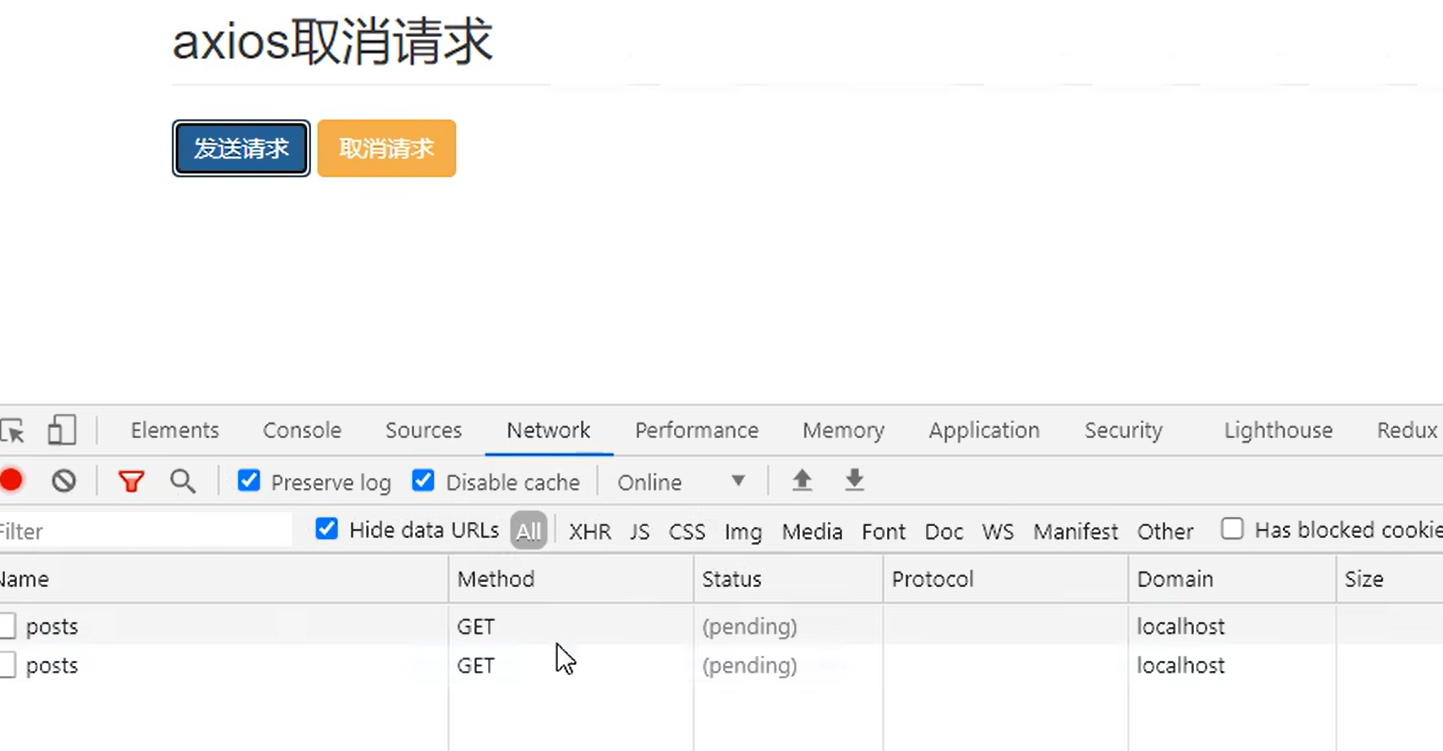Import HAR file using upload icon

[x=801, y=481]
